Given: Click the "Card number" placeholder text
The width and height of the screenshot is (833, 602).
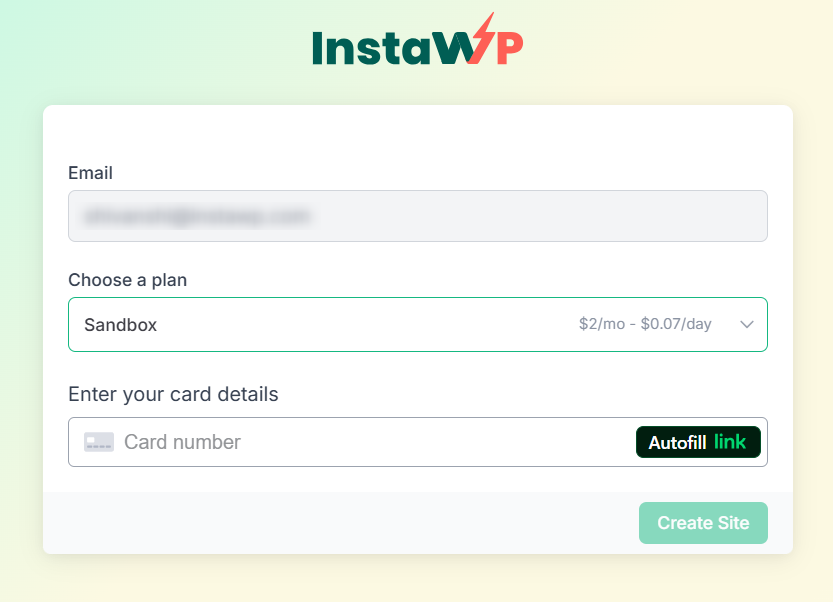Looking at the screenshot, I should point(182,442).
